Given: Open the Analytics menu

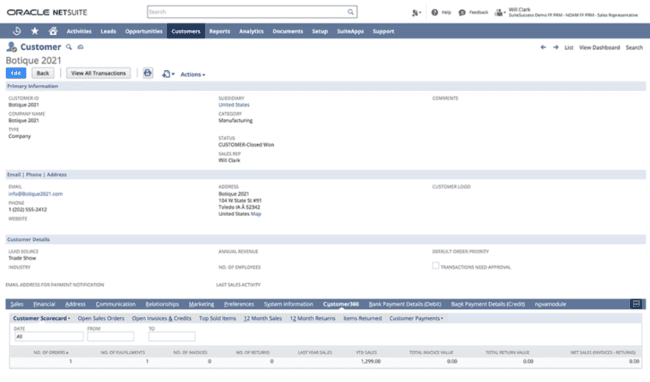Looking at the screenshot, I should tap(251, 31).
